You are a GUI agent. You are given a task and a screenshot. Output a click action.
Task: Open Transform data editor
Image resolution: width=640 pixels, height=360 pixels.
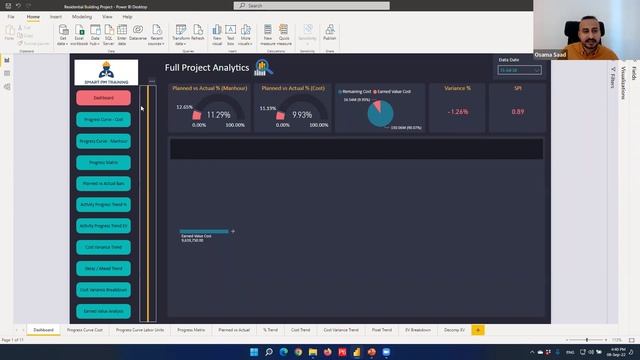click(x=180, y=35)
